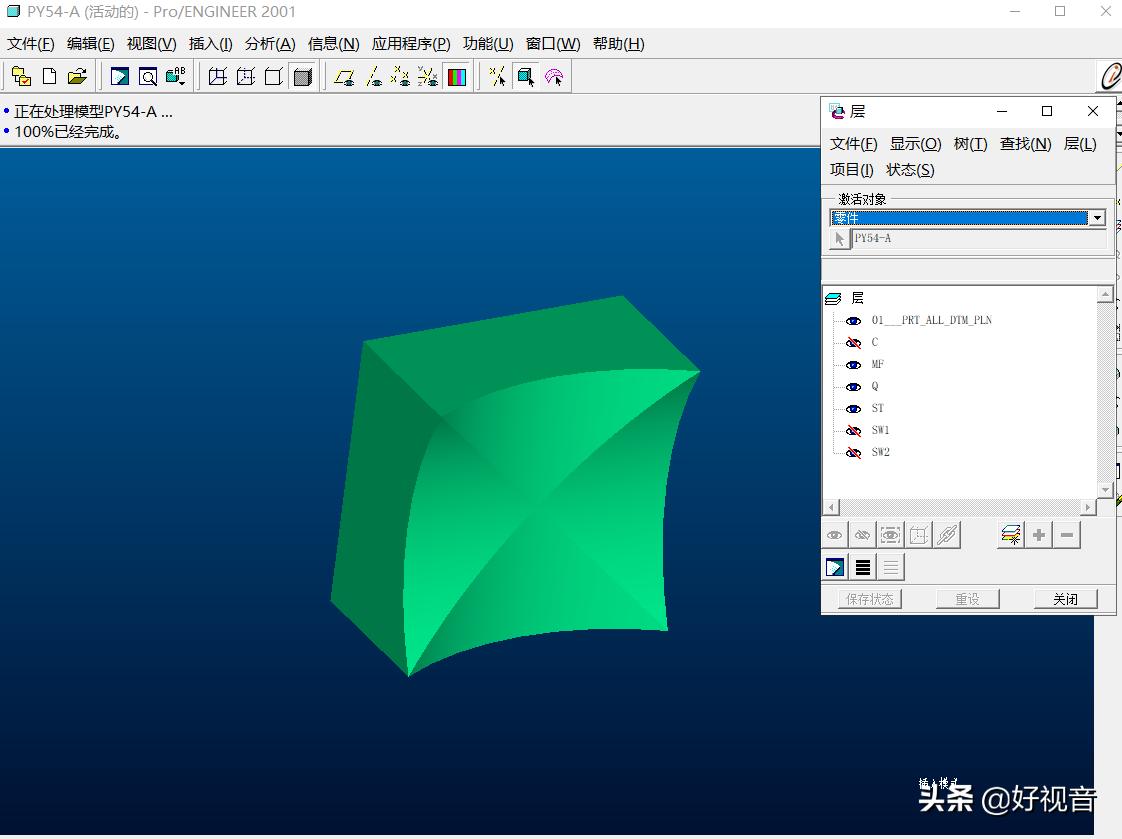Open the active object dropdown
This screenshot has width=1122, height=839.
pos(1097,218)
